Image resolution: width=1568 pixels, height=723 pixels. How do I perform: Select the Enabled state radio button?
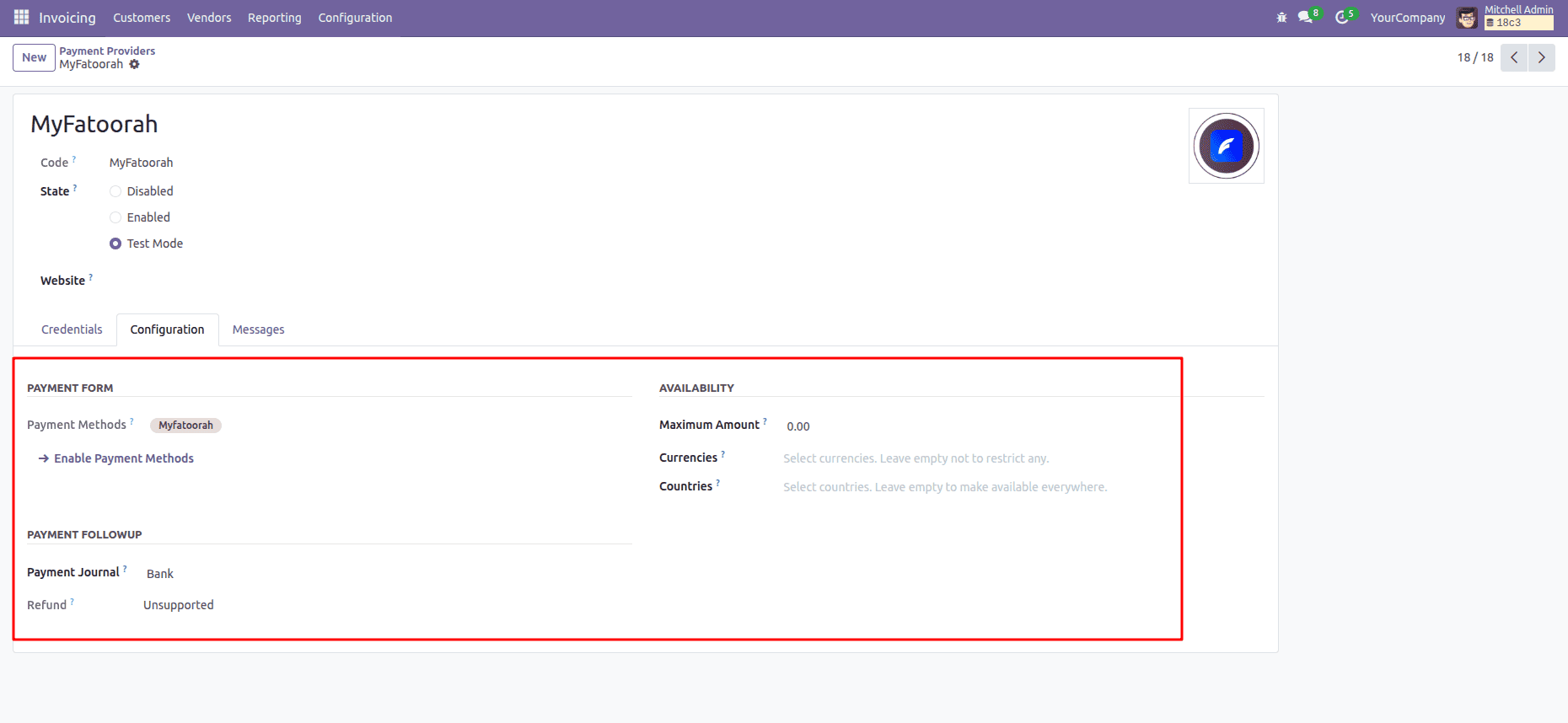pyautogui.click(x=115, y=217)
